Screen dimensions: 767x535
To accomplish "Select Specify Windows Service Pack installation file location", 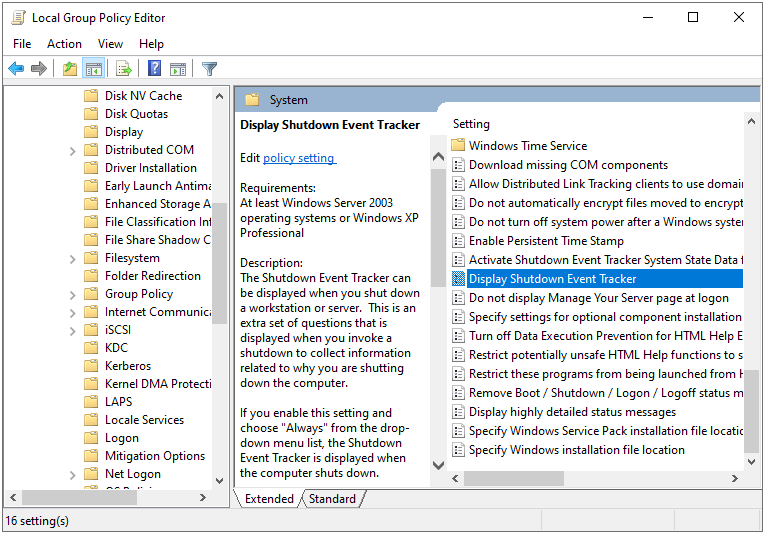I will pyautogui.click(x=606, y=431).
